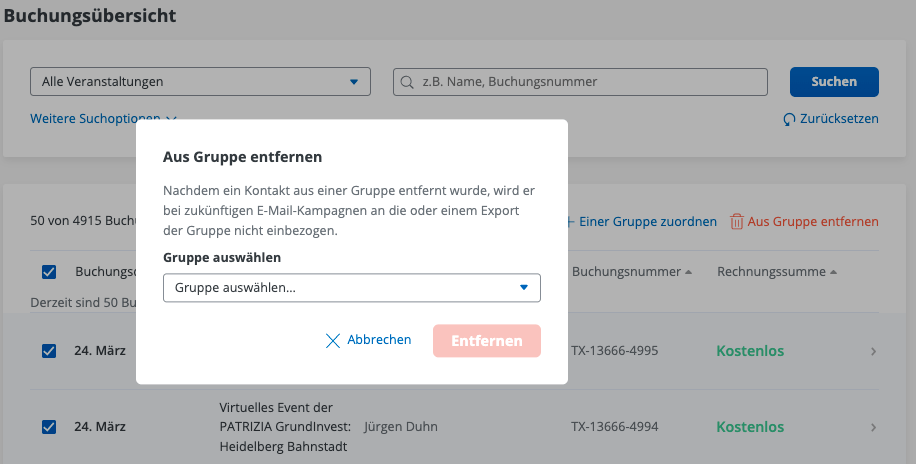This screenshot has width=916, height=464.
Task: Open booking TX-13666-4995 row chevron
Action: click(873, 351)
